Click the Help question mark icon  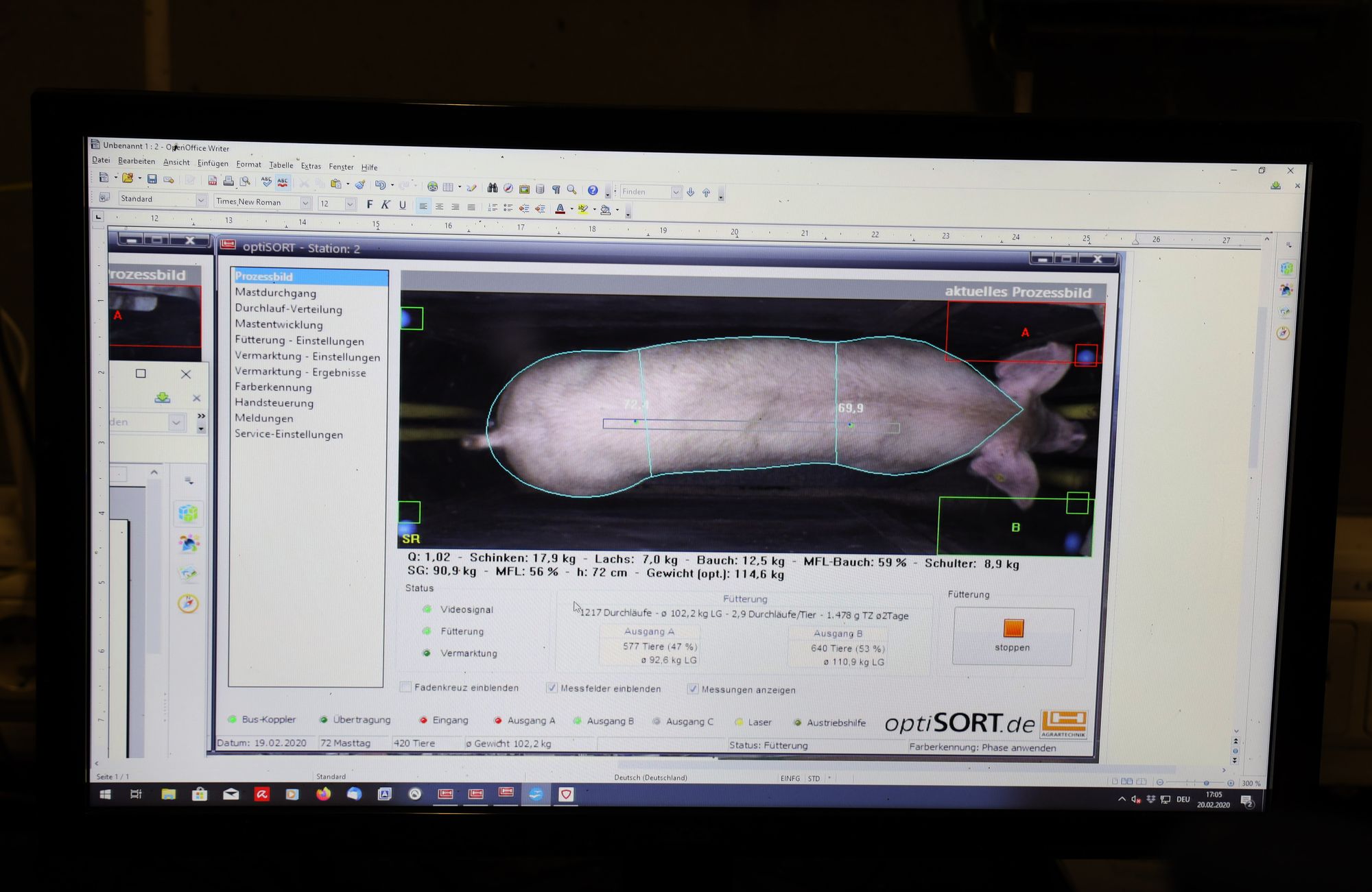tap(592, 190)
